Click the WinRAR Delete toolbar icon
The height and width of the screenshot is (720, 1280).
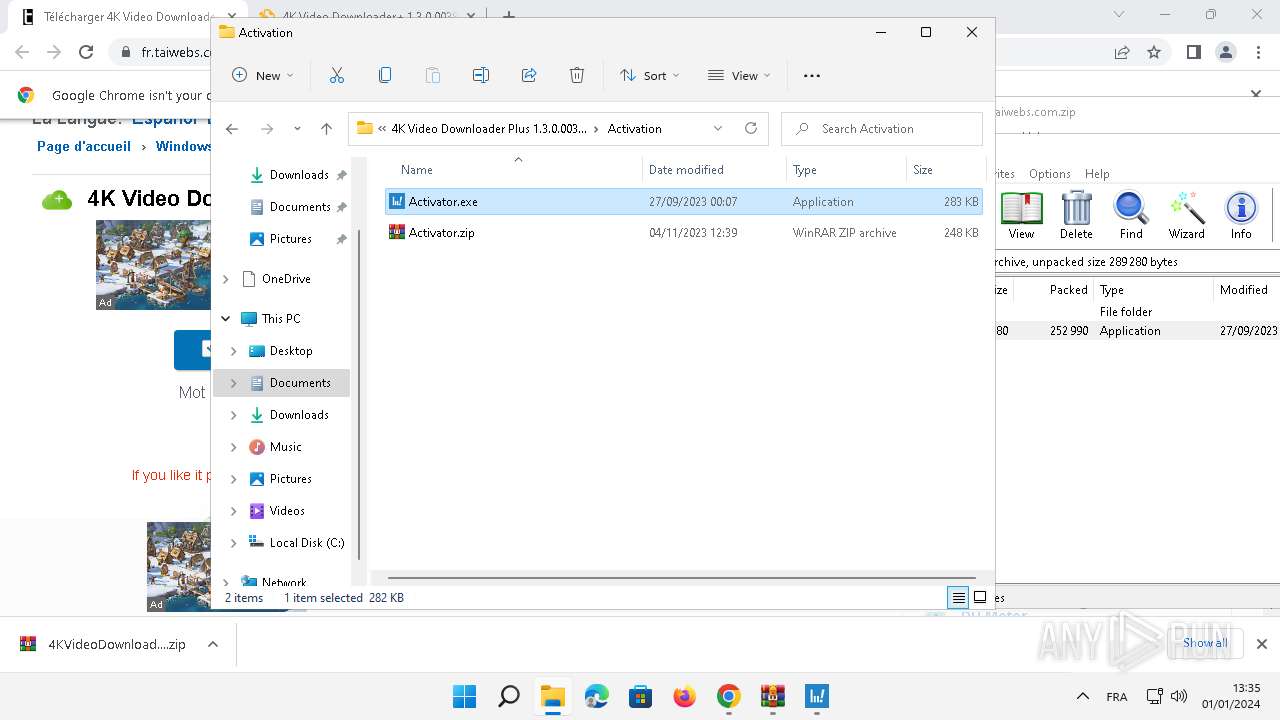(x=1076, y=215)
